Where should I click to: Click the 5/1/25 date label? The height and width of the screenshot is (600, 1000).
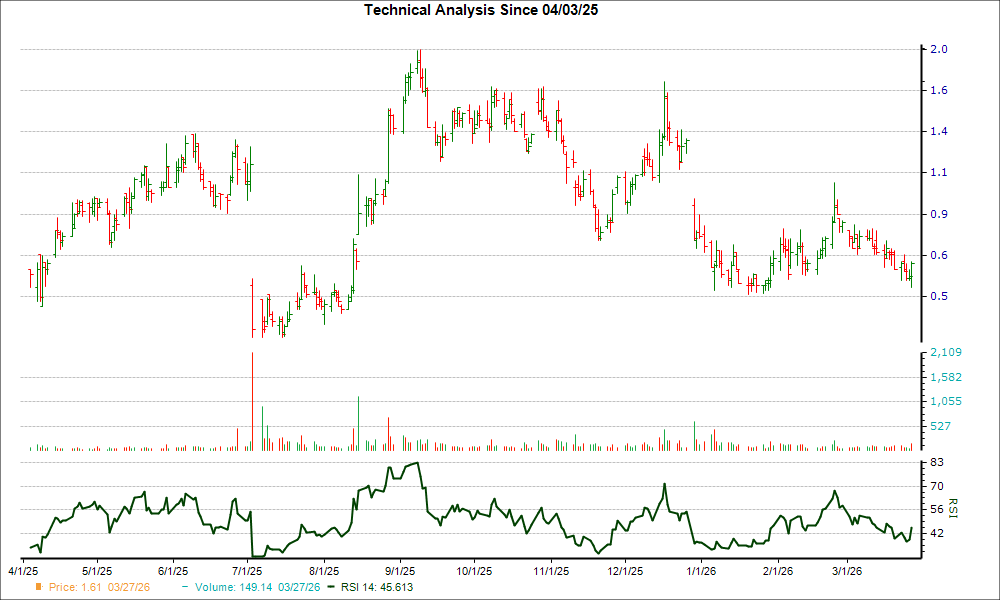pyautogui.click(x=96, y=571)
